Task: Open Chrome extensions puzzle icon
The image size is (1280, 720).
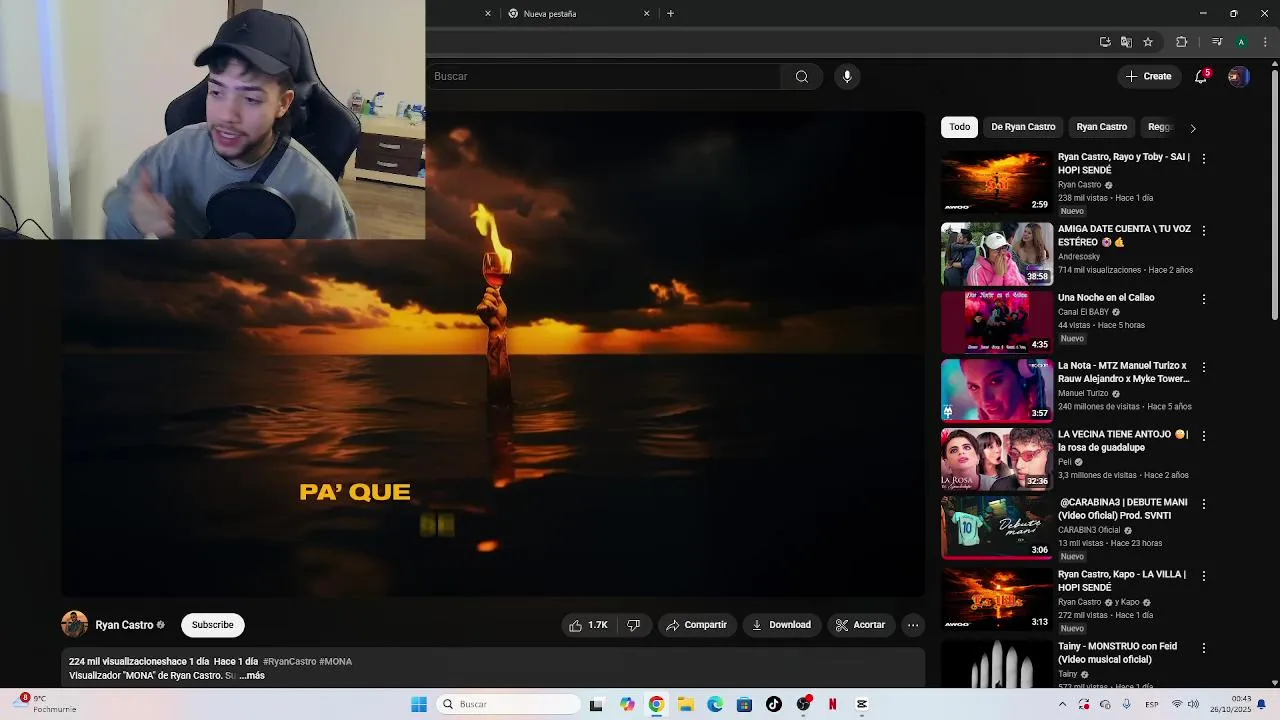Action: pyautogui.click(x=1182, y=42)
